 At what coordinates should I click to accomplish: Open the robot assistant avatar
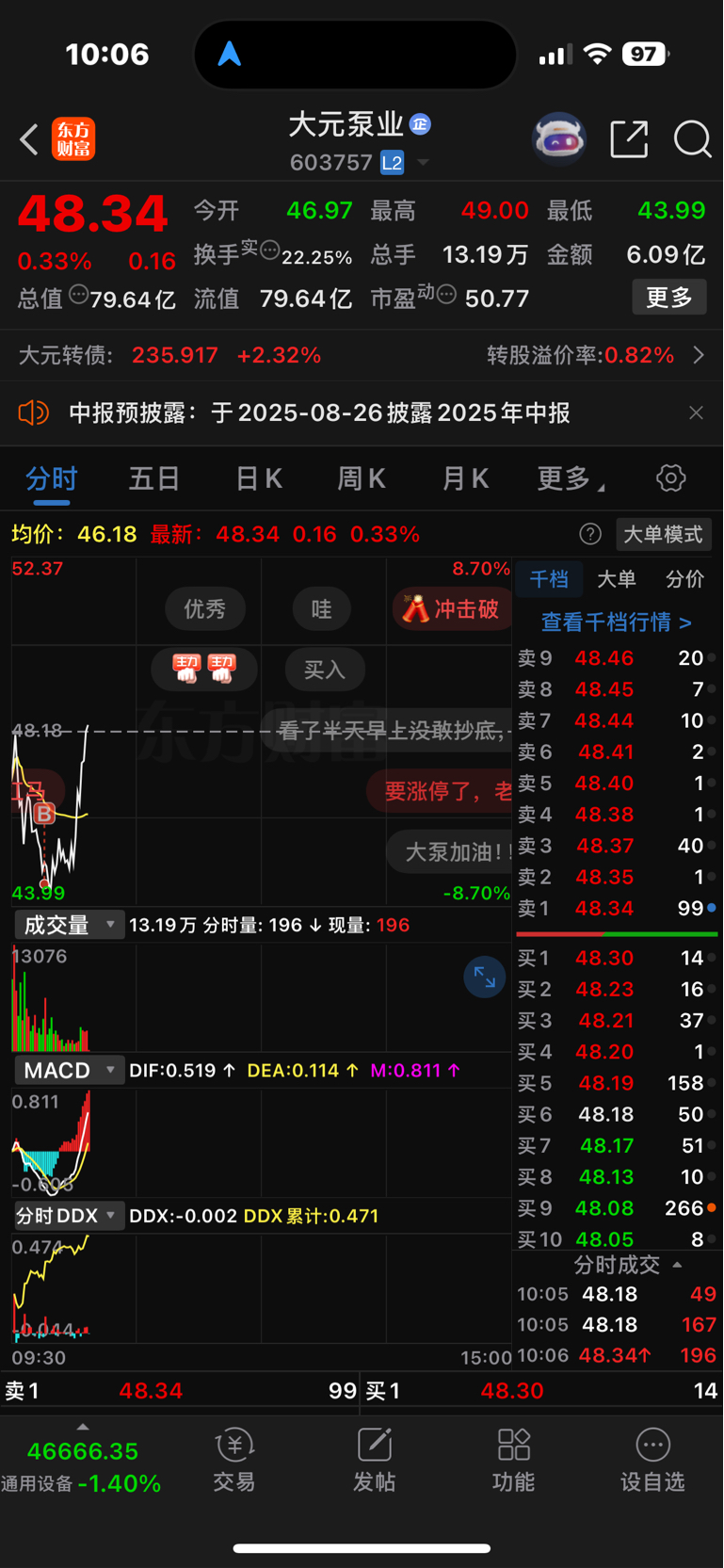click(x=559, y=139)
